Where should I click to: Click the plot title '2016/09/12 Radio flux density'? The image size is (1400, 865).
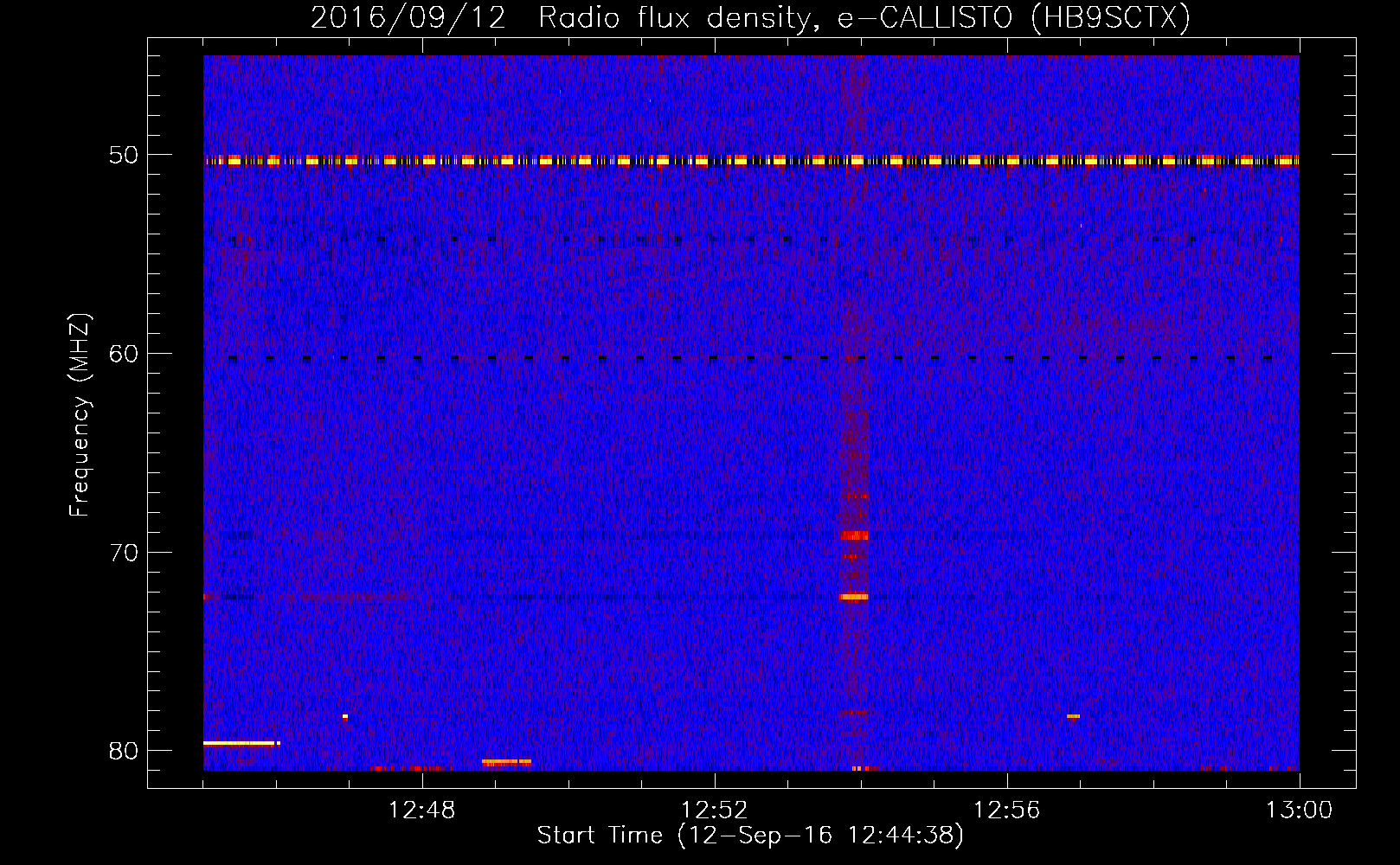click(x=750, y=17)
